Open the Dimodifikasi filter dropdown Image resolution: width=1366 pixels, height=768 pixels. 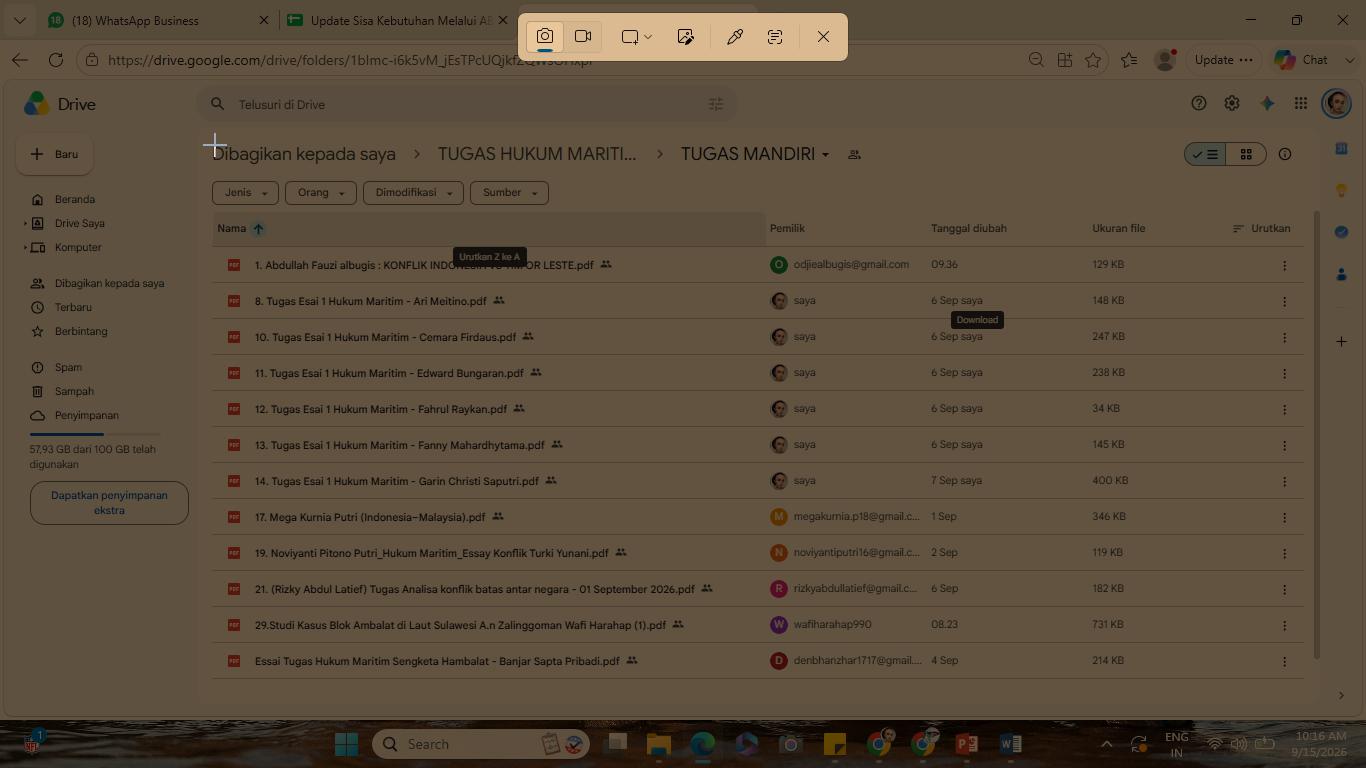pyautogui.click(x=413, y=193)
